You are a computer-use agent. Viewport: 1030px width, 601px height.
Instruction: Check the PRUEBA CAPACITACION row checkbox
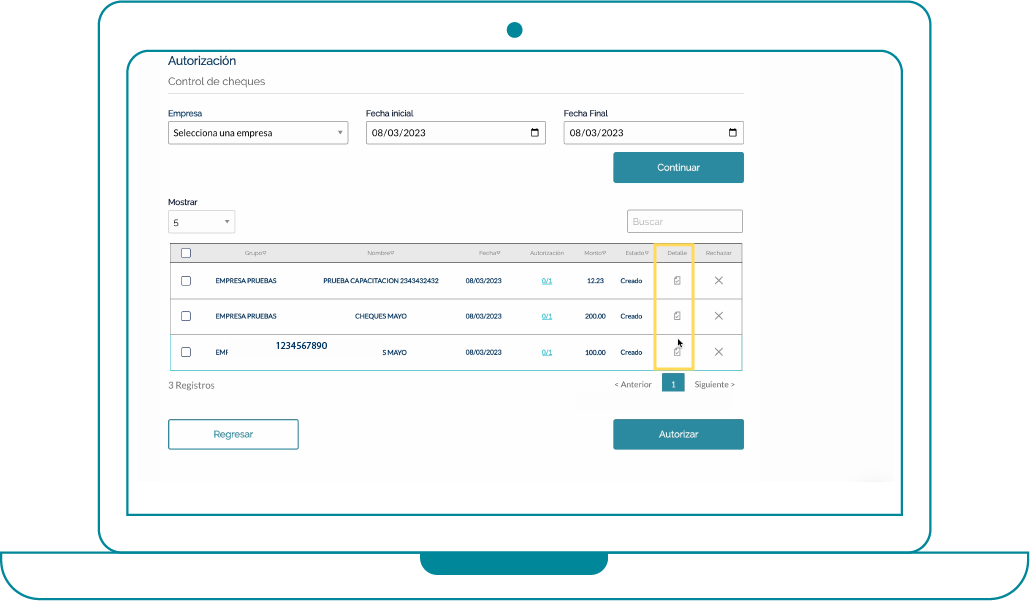[186, 281]
